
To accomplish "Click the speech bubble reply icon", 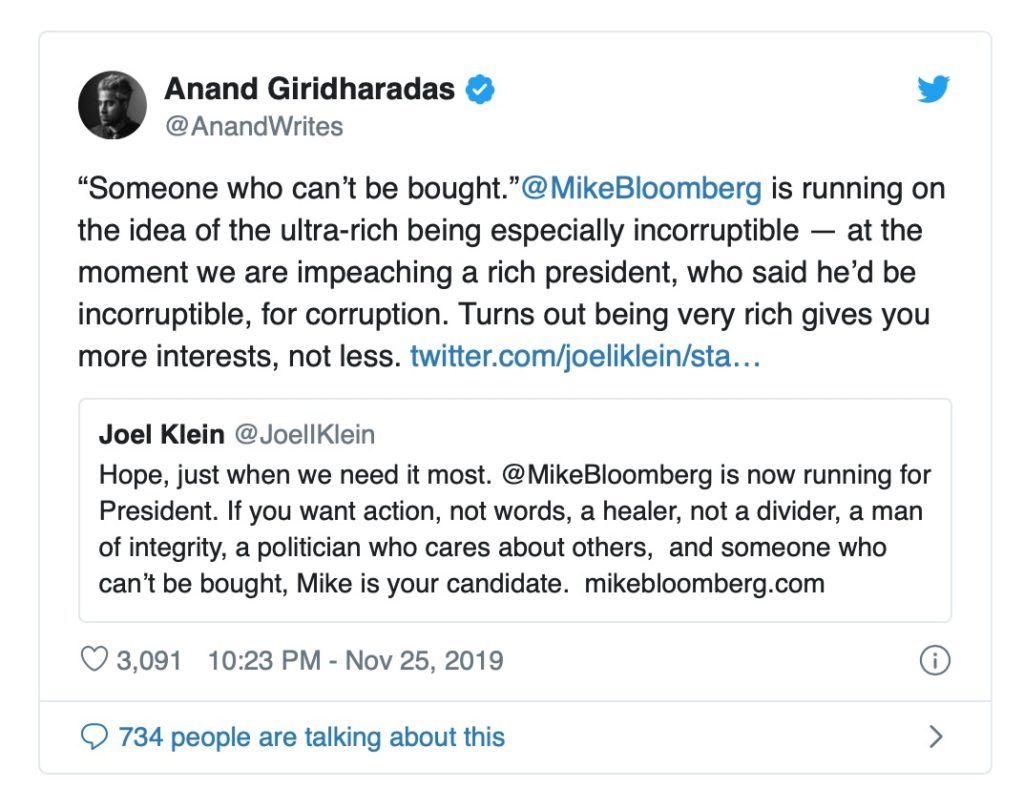I will [93, 738].
